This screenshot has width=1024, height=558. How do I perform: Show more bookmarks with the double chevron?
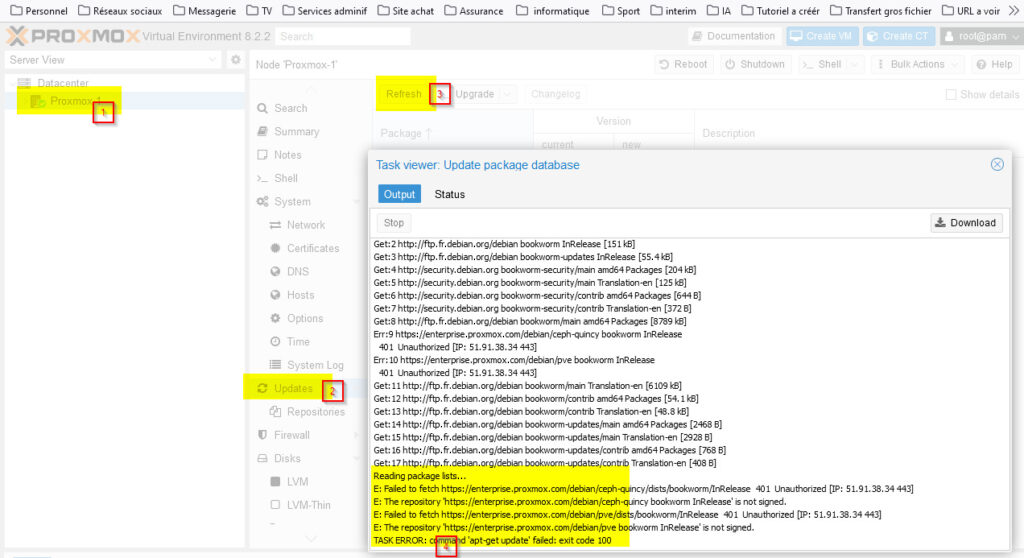[x=1014, y=11]
